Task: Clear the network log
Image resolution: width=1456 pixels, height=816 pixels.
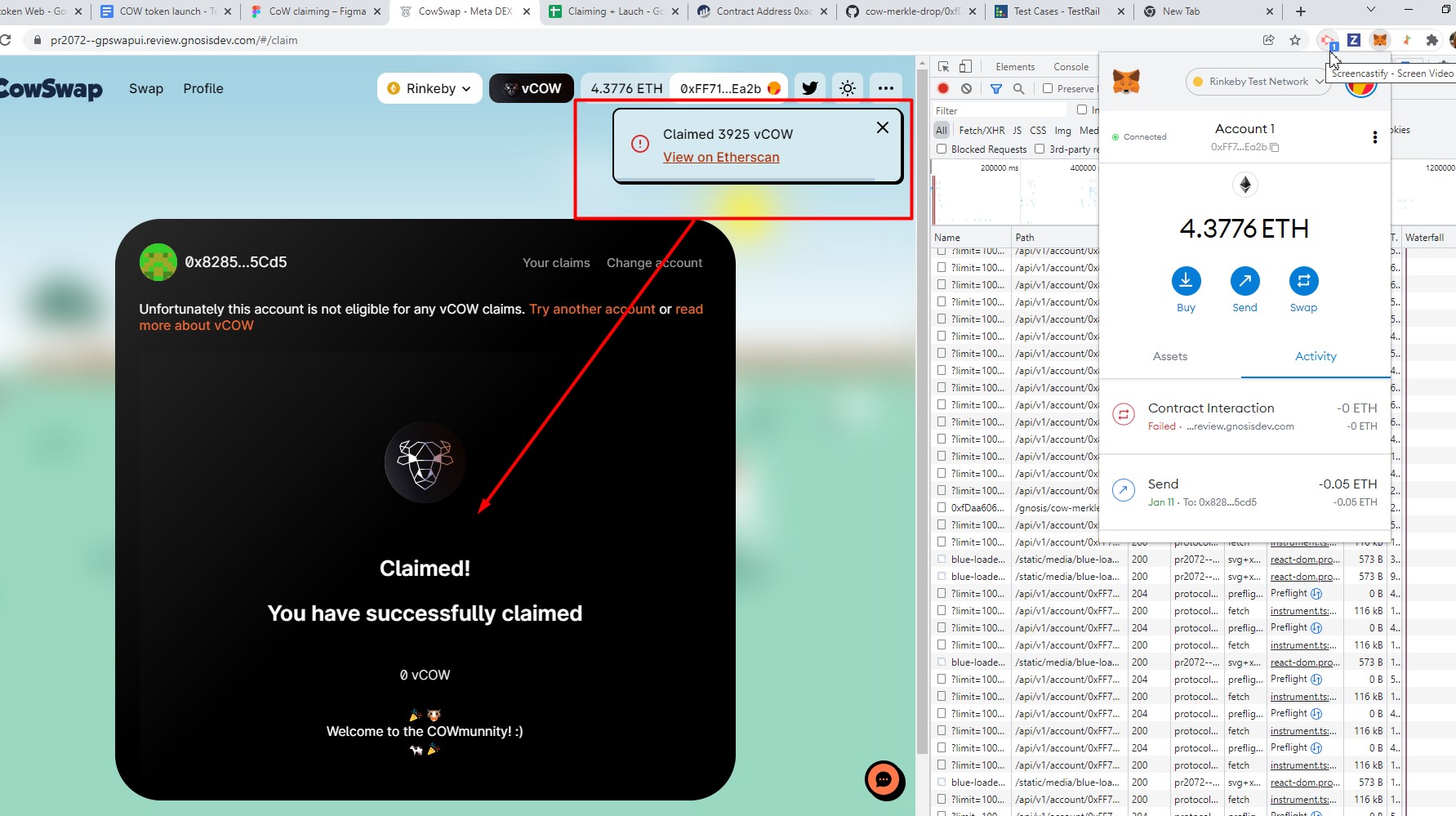Action: point(967,88)
